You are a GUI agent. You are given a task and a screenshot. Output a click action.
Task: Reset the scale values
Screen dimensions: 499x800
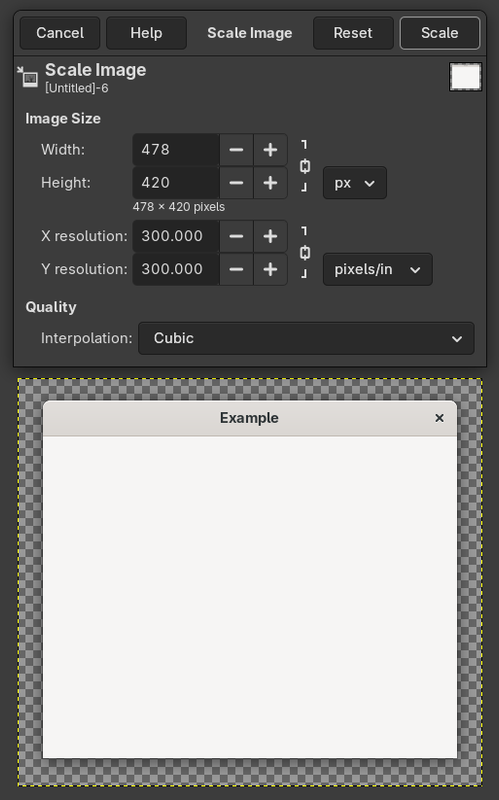click(353, 33)
